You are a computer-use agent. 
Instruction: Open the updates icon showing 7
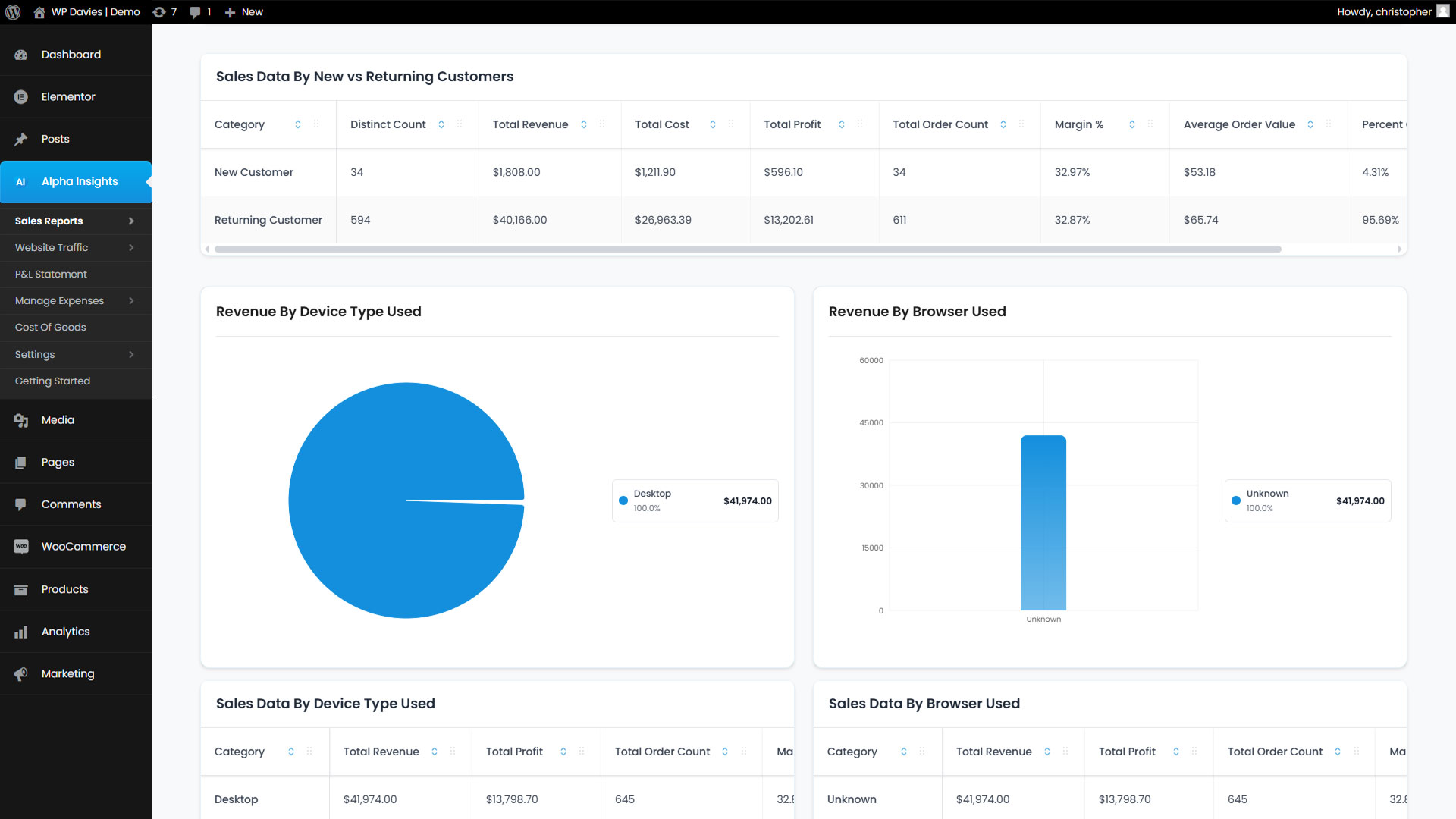tap(159, 12)
